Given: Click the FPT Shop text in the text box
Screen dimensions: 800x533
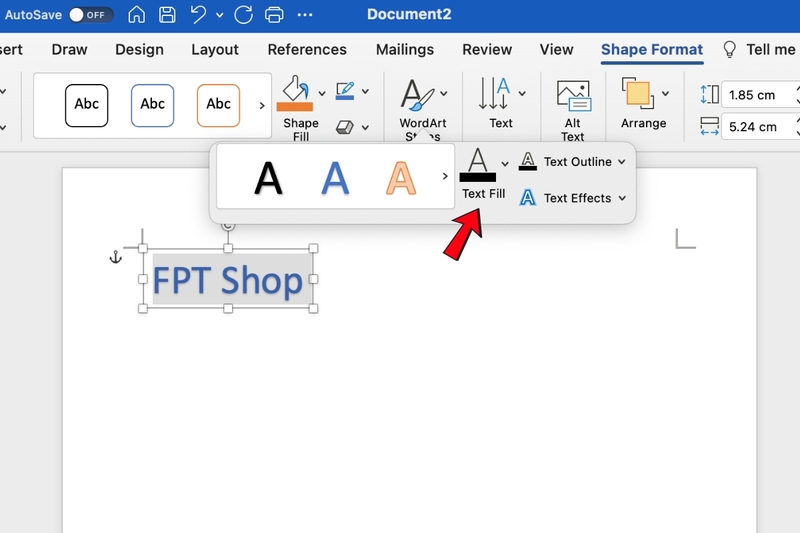Looking at the screenshot, I should pos(228,281).
